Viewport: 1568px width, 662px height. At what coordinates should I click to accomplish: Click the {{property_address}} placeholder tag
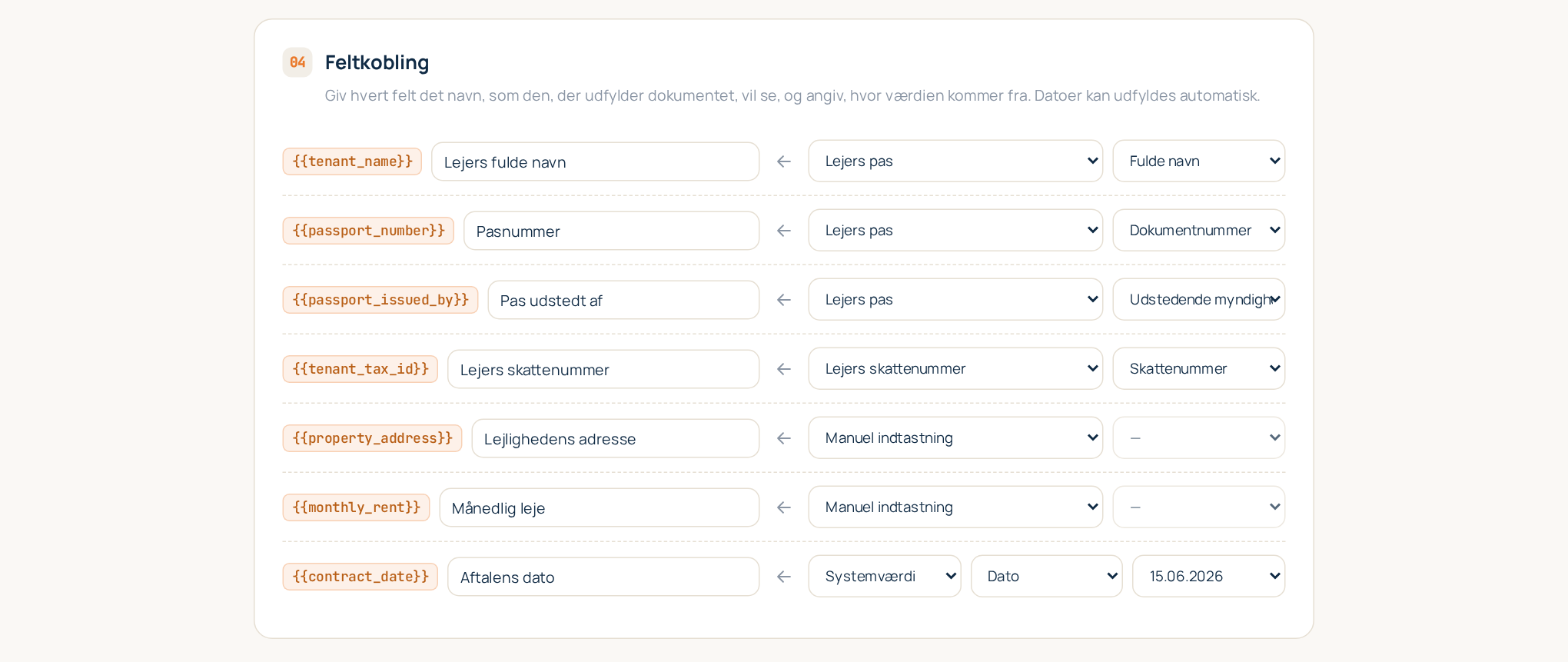pyautogui.click(x=372, y=438)
